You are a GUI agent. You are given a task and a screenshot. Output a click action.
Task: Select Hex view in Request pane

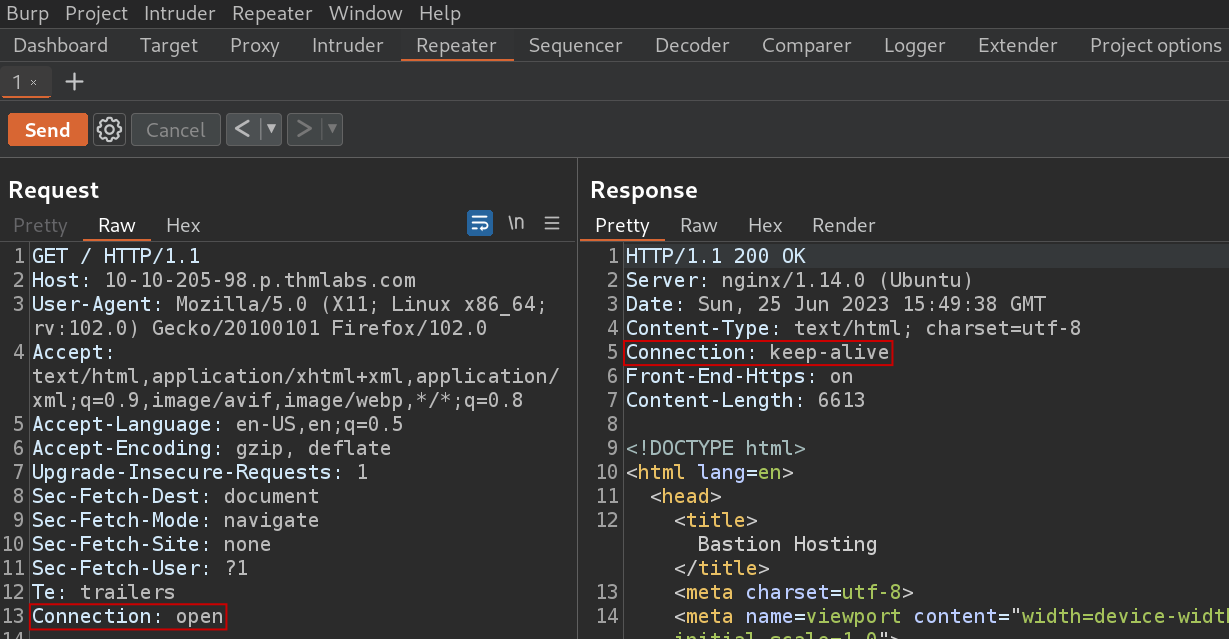point(183,225)
